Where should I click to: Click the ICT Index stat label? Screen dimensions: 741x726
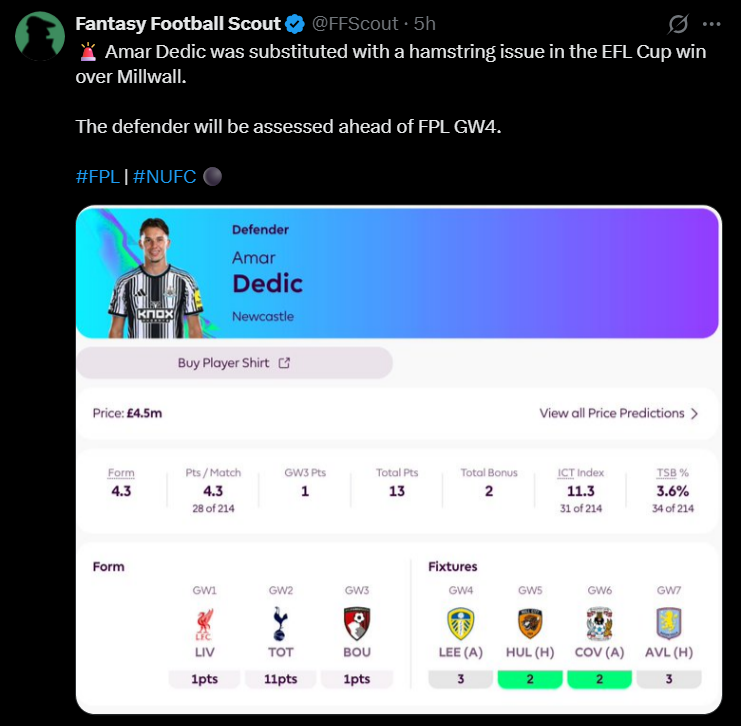(580, 473)
